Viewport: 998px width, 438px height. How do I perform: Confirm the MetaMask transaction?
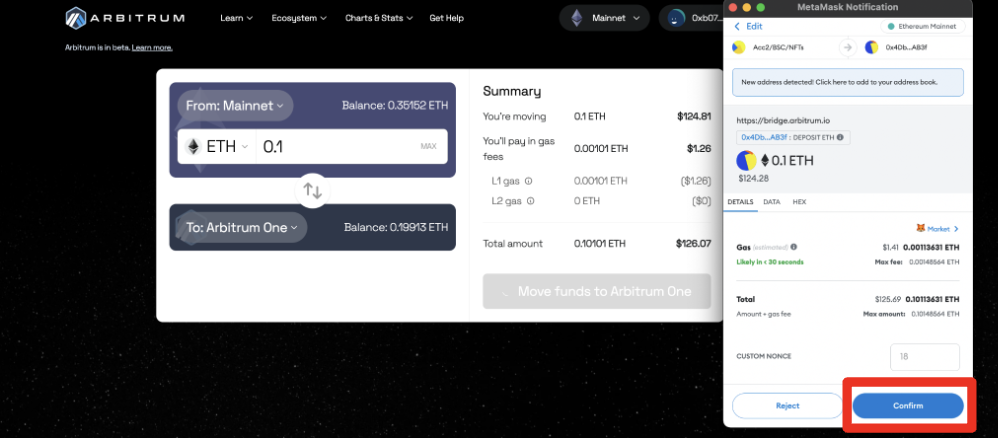pos(908,406)
